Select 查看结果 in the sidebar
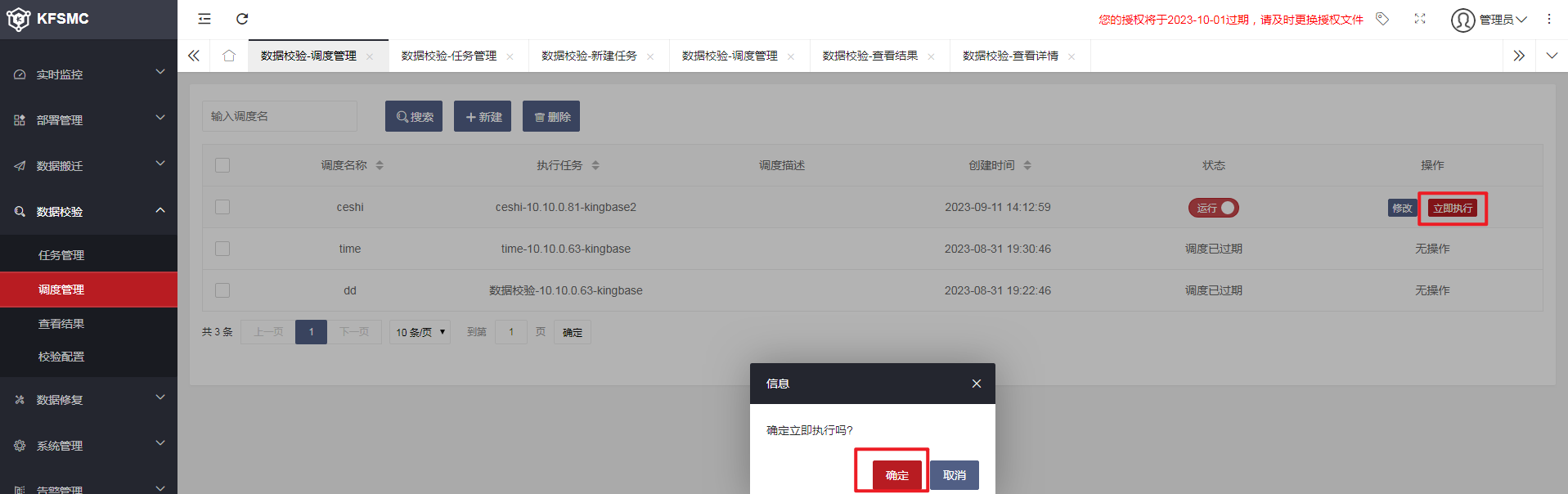1568x494 pixels. (x=61, y=324)
